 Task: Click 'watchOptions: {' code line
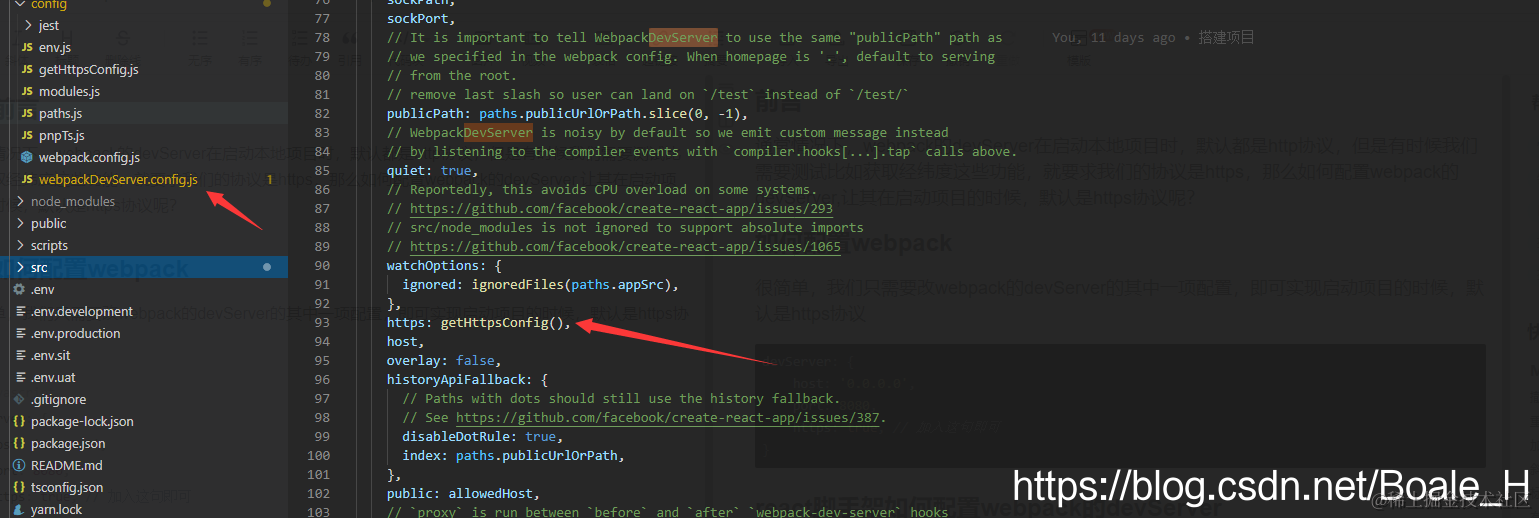point(444,266)
